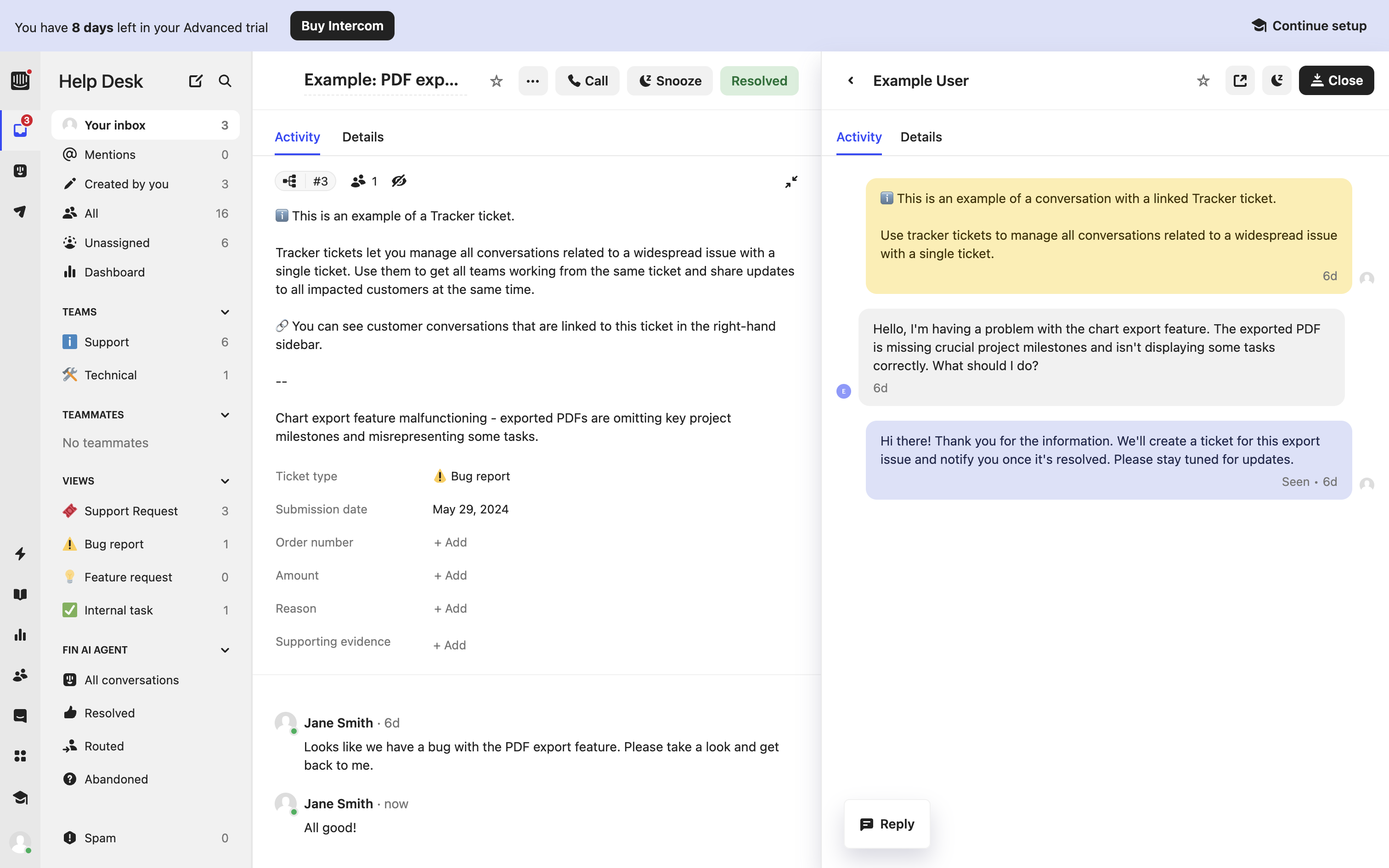This screenshot has height=868, width=1389.
Task: Open your profile avatar in sidebar
Action: (x=20, y=843)
